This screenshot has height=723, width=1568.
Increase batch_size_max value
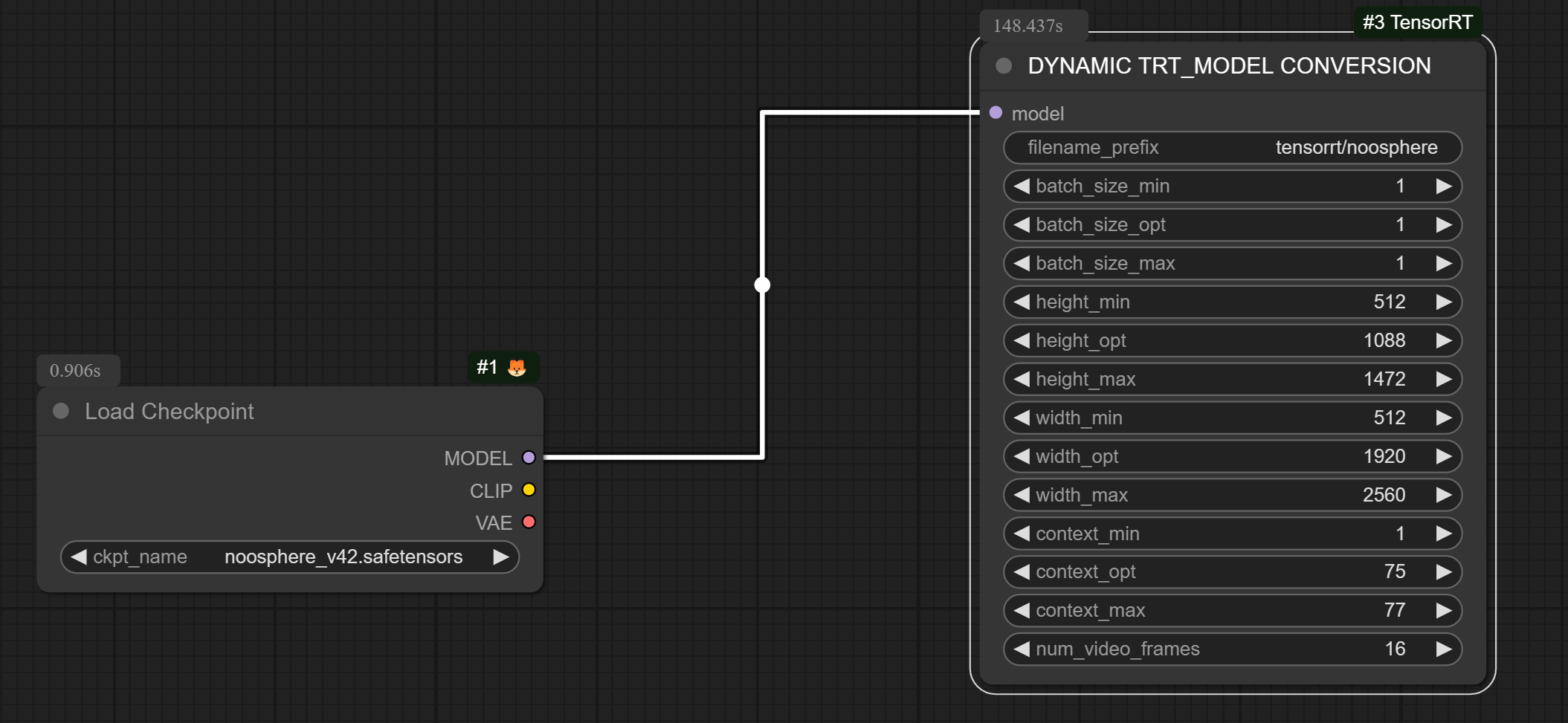point(1444,263)
